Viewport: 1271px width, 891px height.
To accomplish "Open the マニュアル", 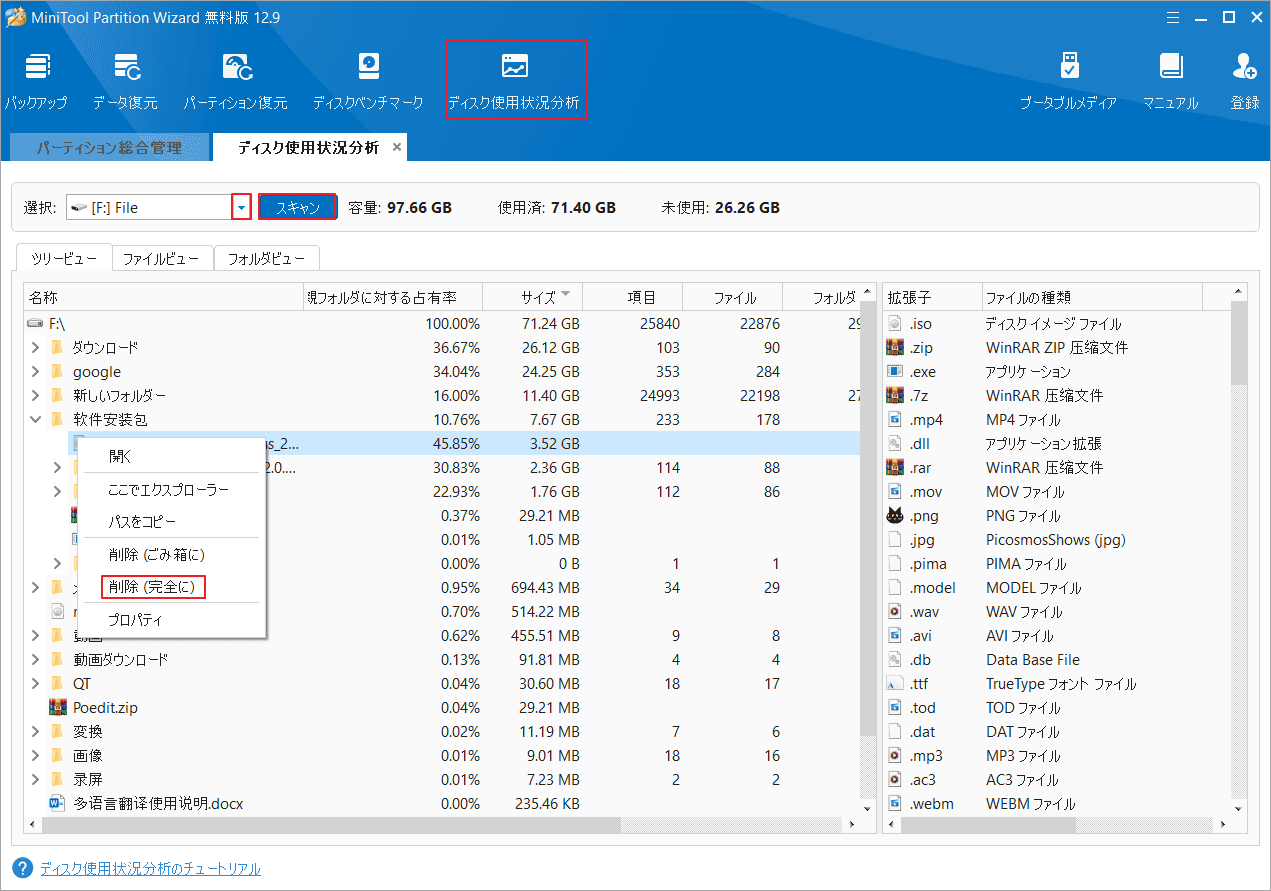I will point(1170,80).
